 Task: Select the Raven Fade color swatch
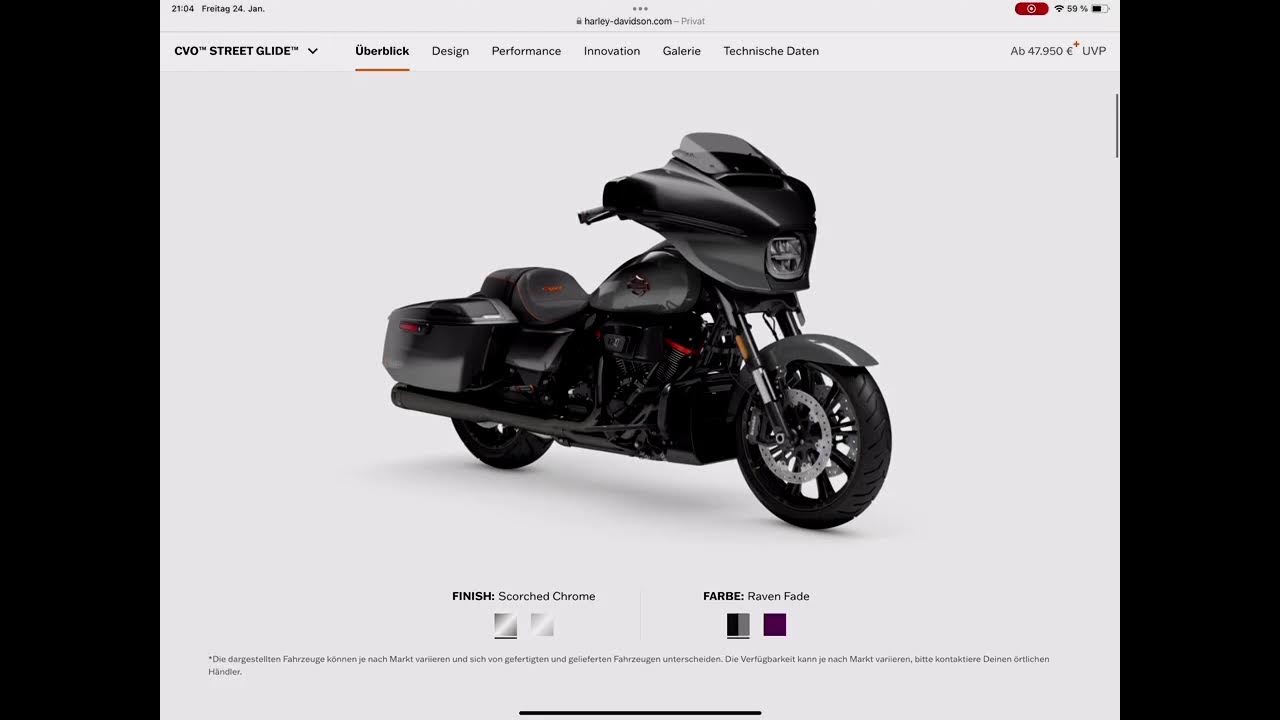pyautogui.click(x=738, y=625)
